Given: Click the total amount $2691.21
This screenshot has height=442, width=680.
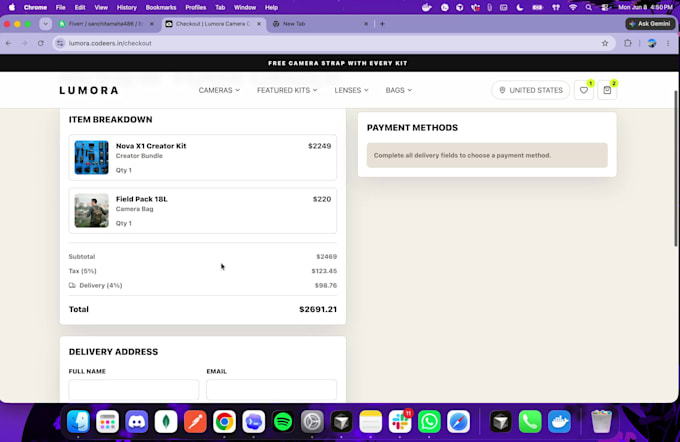Looking at the screenshot, I should coord(318,309).
